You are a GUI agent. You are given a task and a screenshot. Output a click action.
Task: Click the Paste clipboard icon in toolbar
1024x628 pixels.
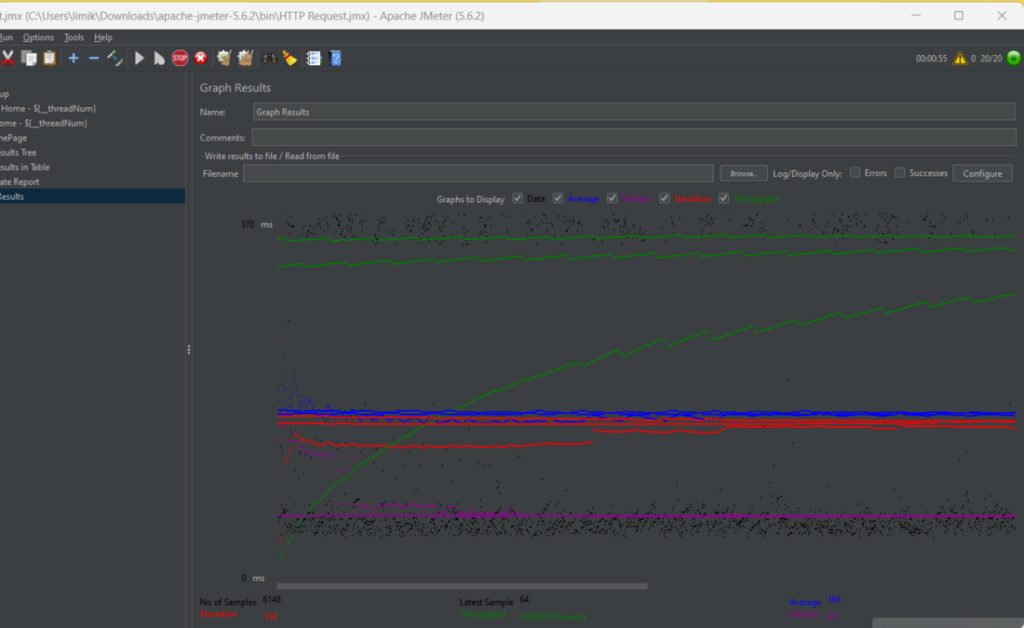[48, 58]
